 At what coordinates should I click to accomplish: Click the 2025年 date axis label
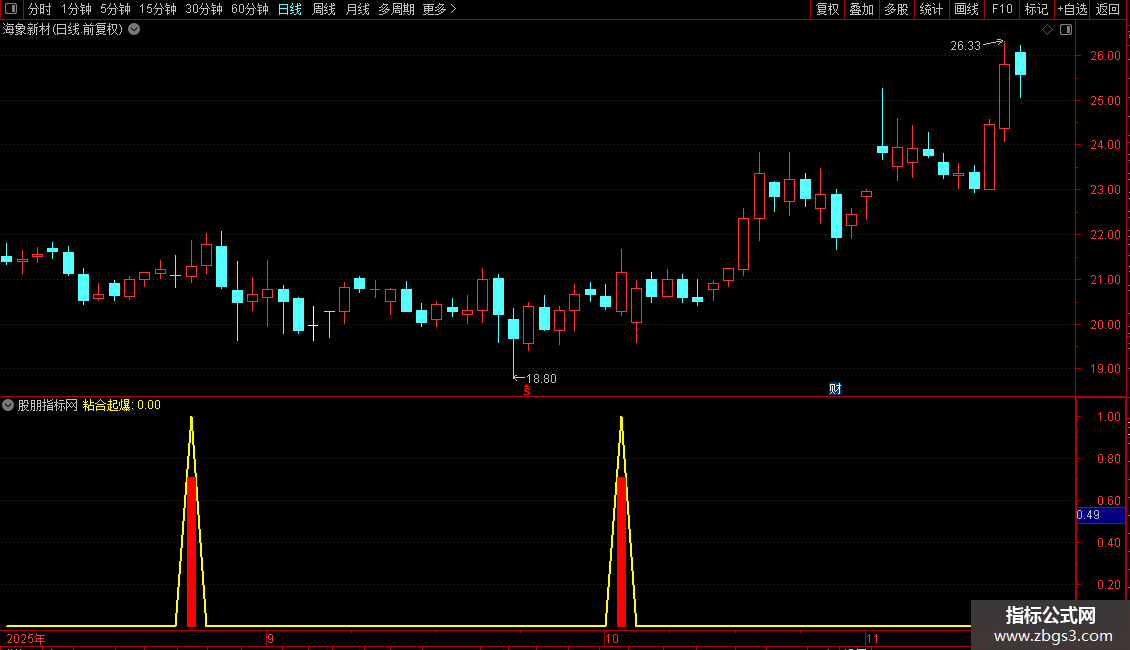(x=26, y=638)
